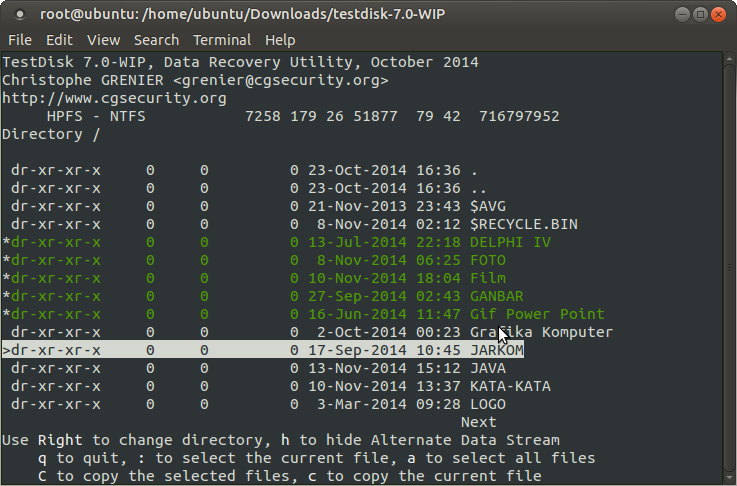
Task: Click the GANBAR directory entry
Action: click(x=497, y=296)
